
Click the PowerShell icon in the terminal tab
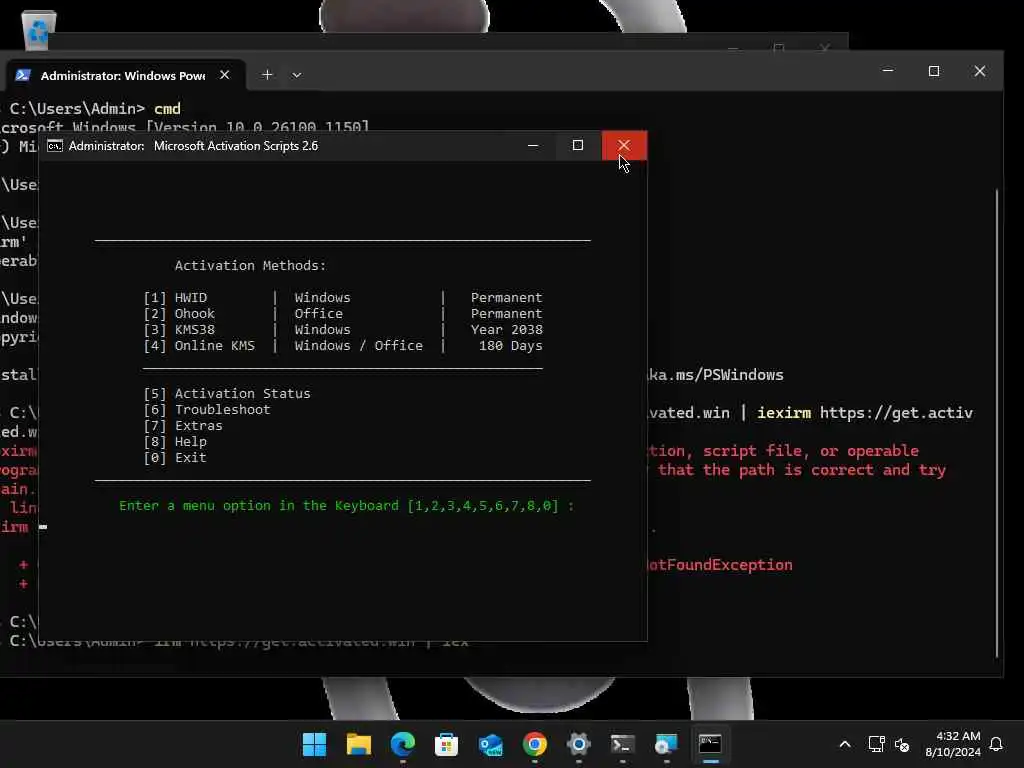[x=23, y=75]
